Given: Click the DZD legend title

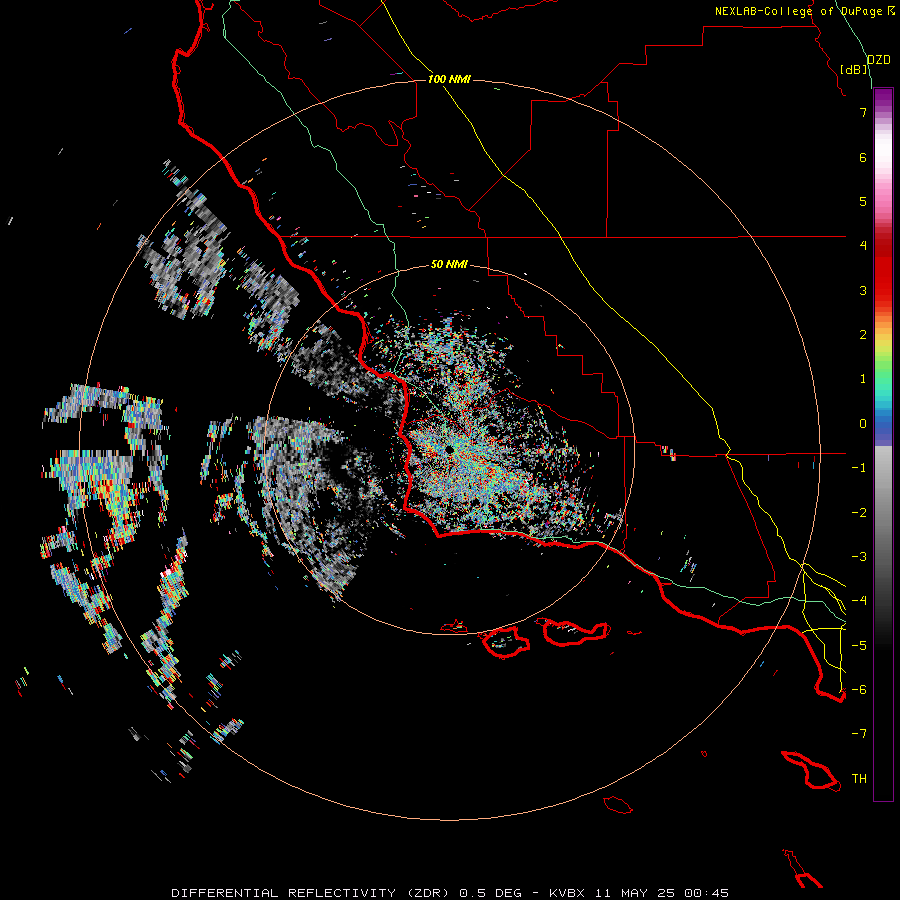Looking at the screenshot, I should pos(879,60).
